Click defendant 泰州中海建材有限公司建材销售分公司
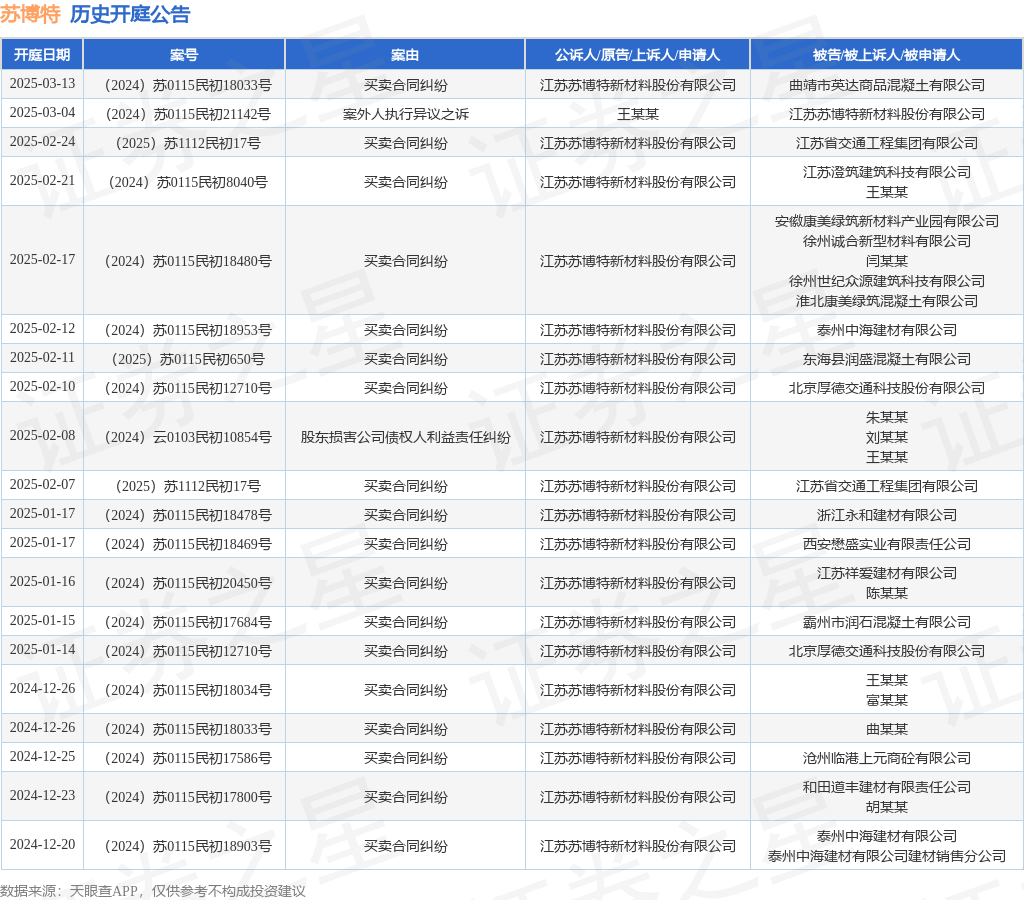1024x900 pixels. click(887, 856)
